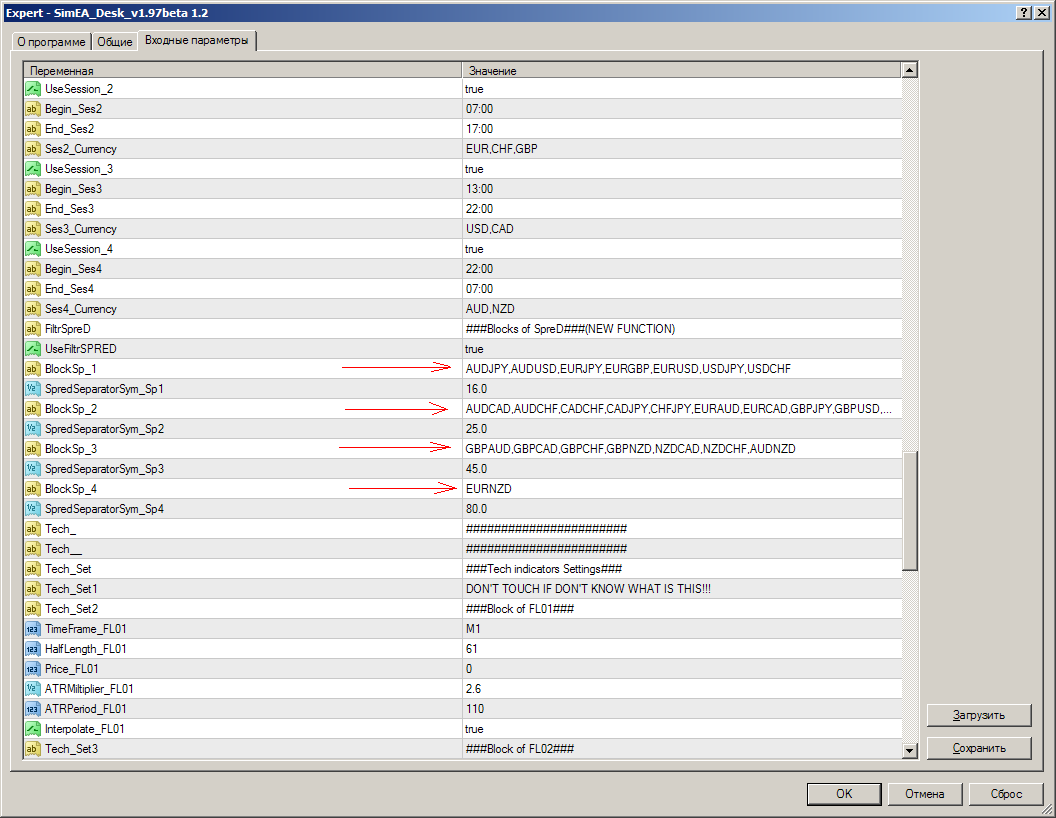Click the Ses2_Currency value EUR,CHF,GBP
This screenshot has height=818, width=1056.
[x=502, y=149]
